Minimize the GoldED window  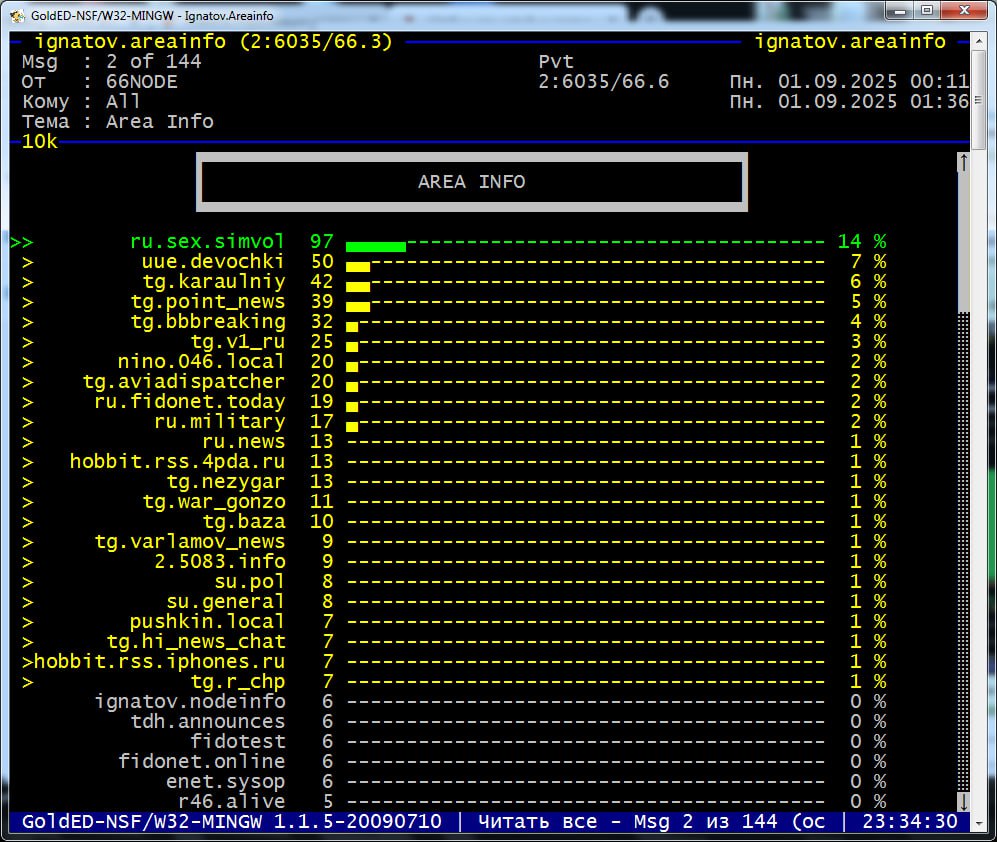898,12
